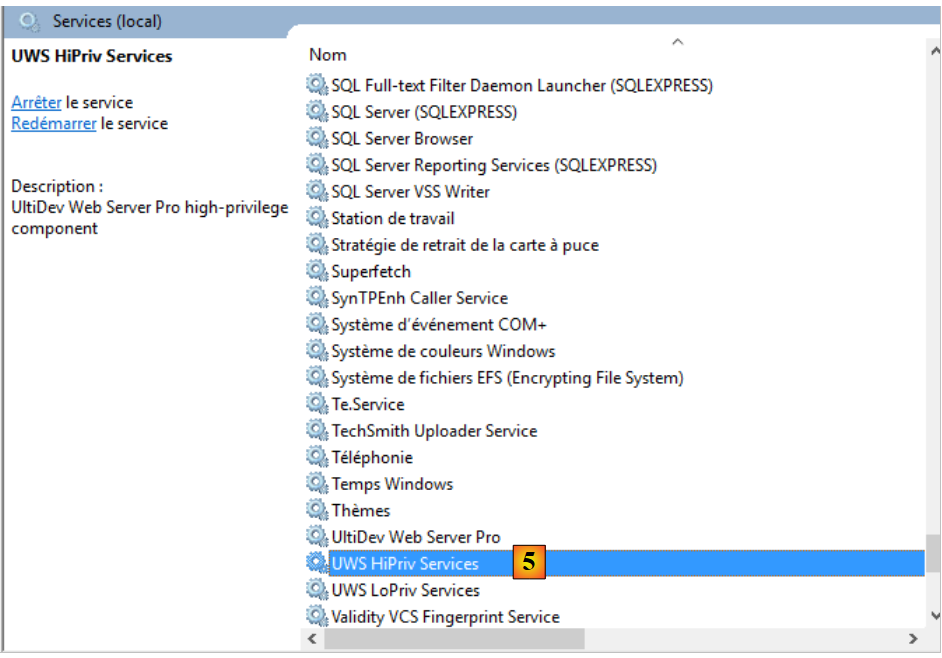Click the gear icon next to Superfetch
The height and width of the screenshot is (658, 942).
click(317, 271)
